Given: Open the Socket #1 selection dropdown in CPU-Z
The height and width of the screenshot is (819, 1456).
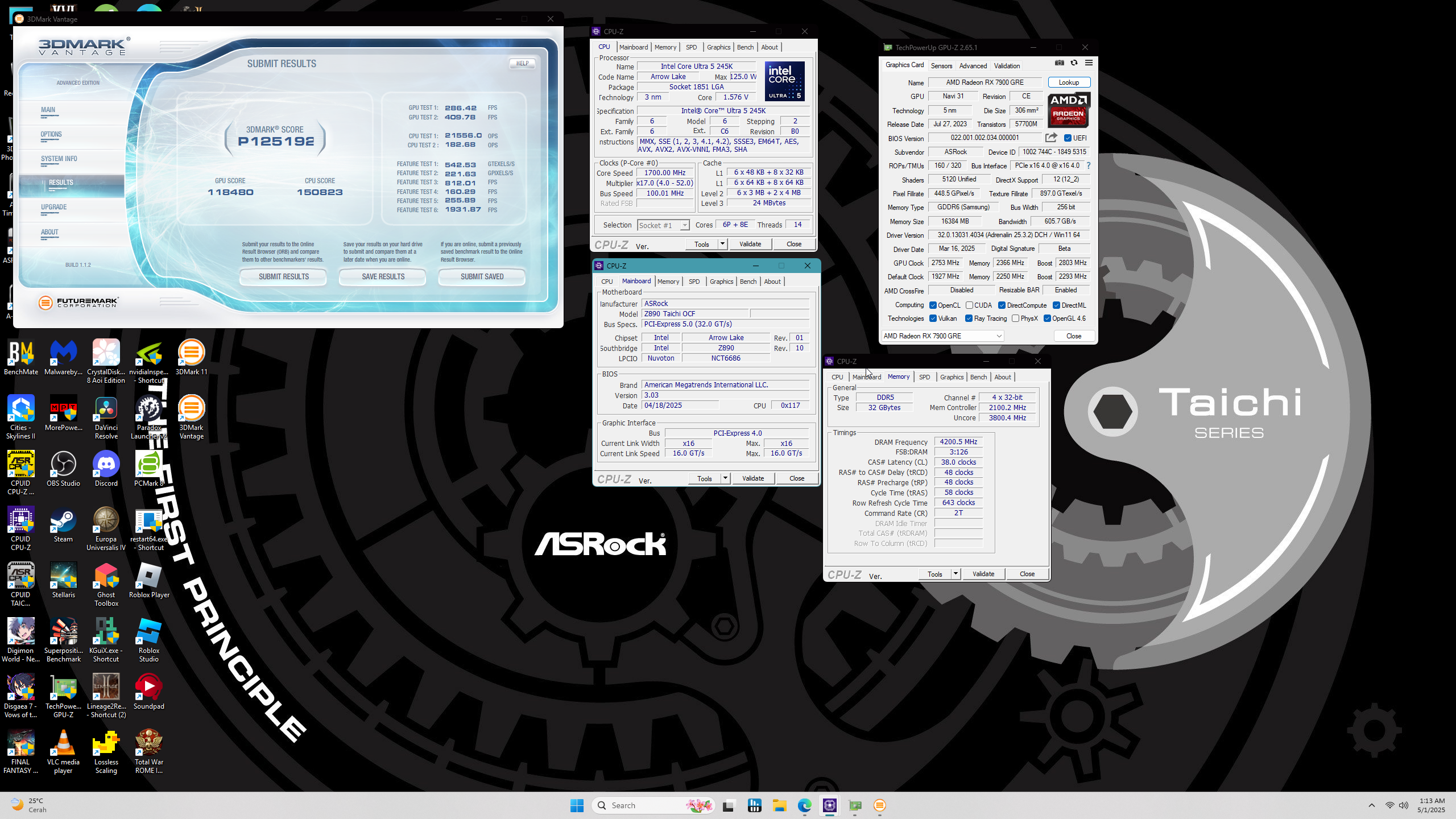Looking at the screenshot, I should [x=663, y=225].
